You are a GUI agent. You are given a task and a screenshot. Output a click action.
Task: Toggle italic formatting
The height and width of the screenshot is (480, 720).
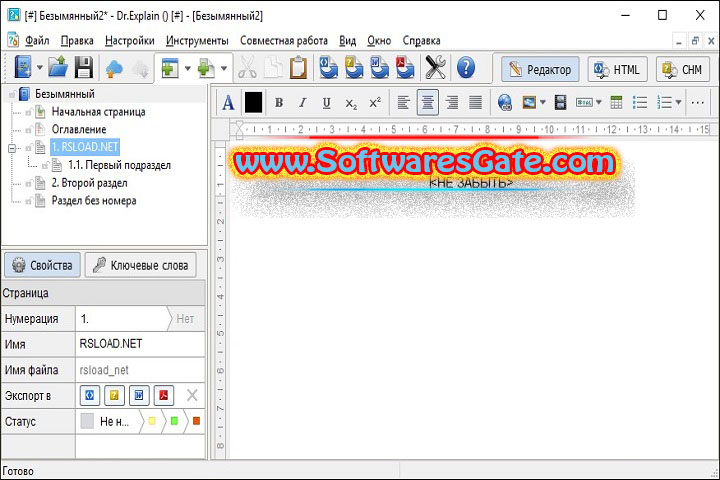tap(302, 102)
